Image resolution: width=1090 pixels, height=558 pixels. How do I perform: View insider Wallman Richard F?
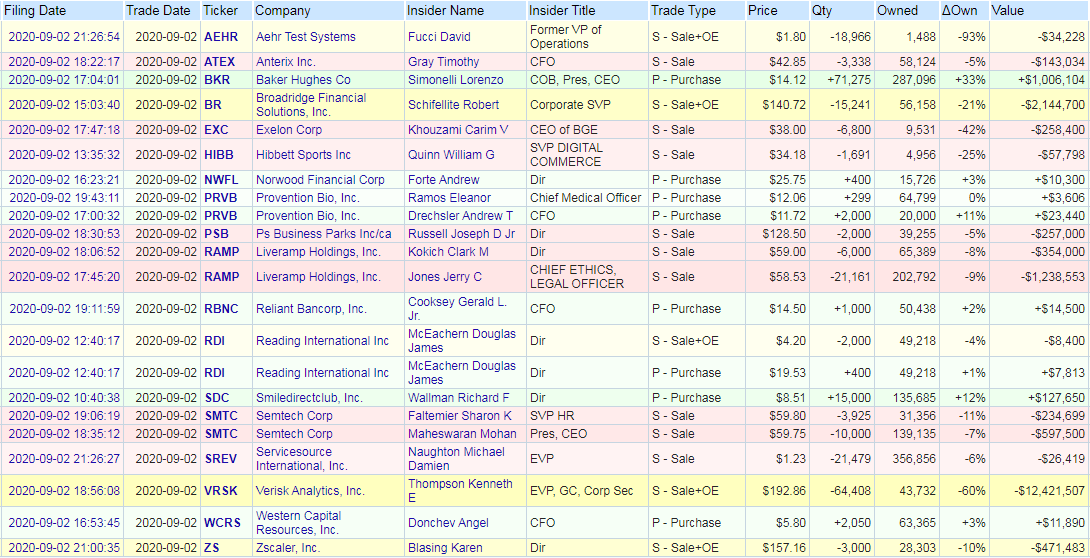point(459,398)
